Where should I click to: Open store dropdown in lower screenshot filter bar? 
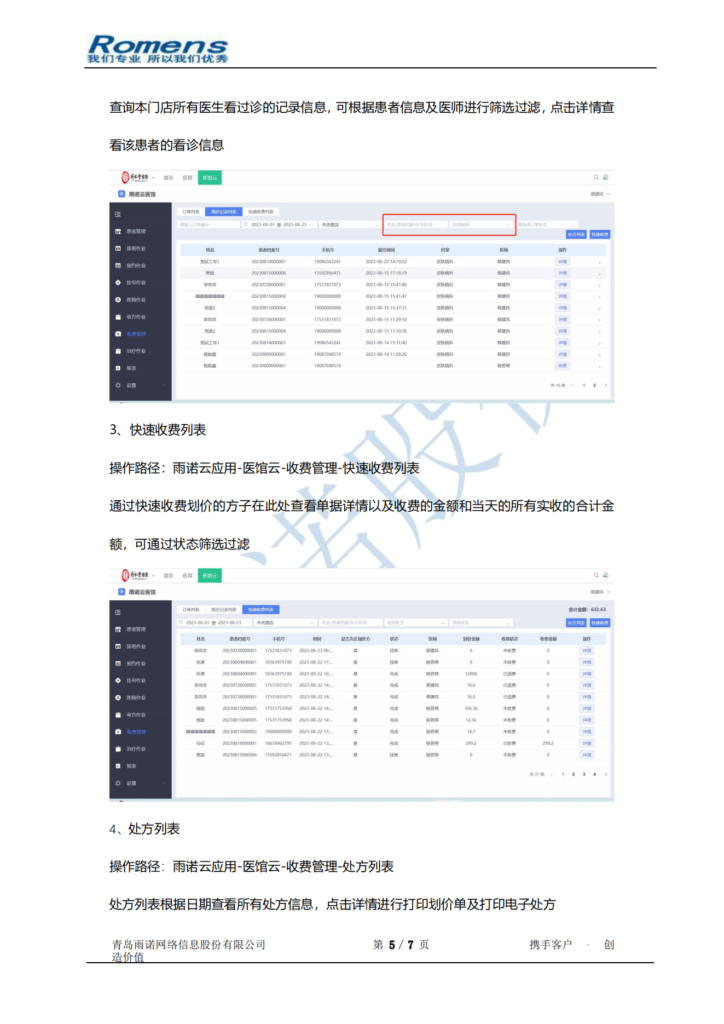tap(285, 622)
